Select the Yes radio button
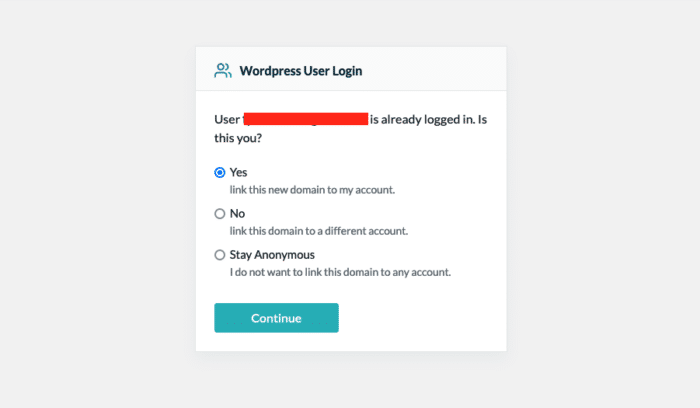 tap(220, 172)
